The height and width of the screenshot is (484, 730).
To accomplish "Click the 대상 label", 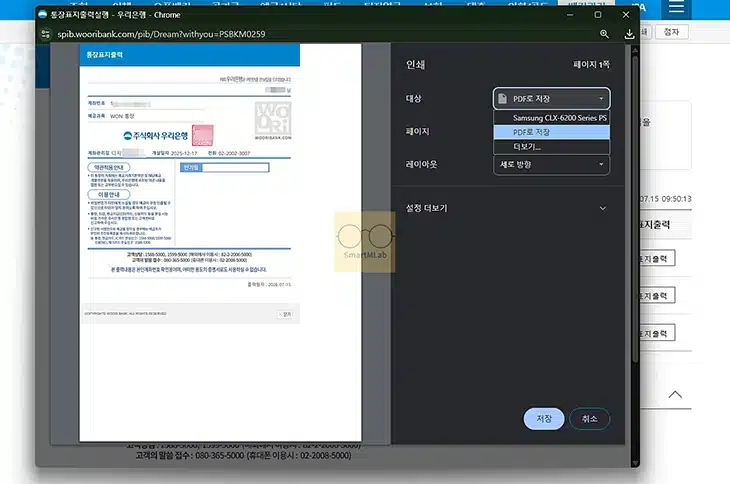I will pos(413,99).
